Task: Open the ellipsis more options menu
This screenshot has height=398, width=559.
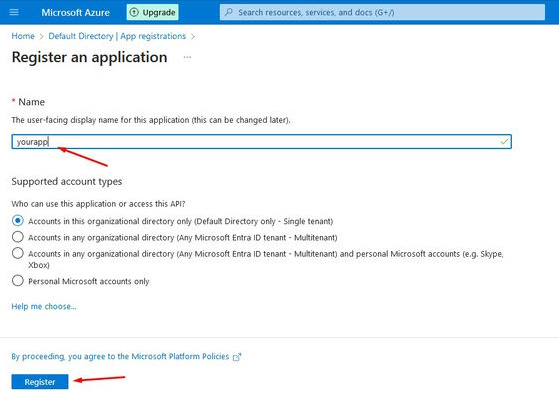Action: (187, 57)
